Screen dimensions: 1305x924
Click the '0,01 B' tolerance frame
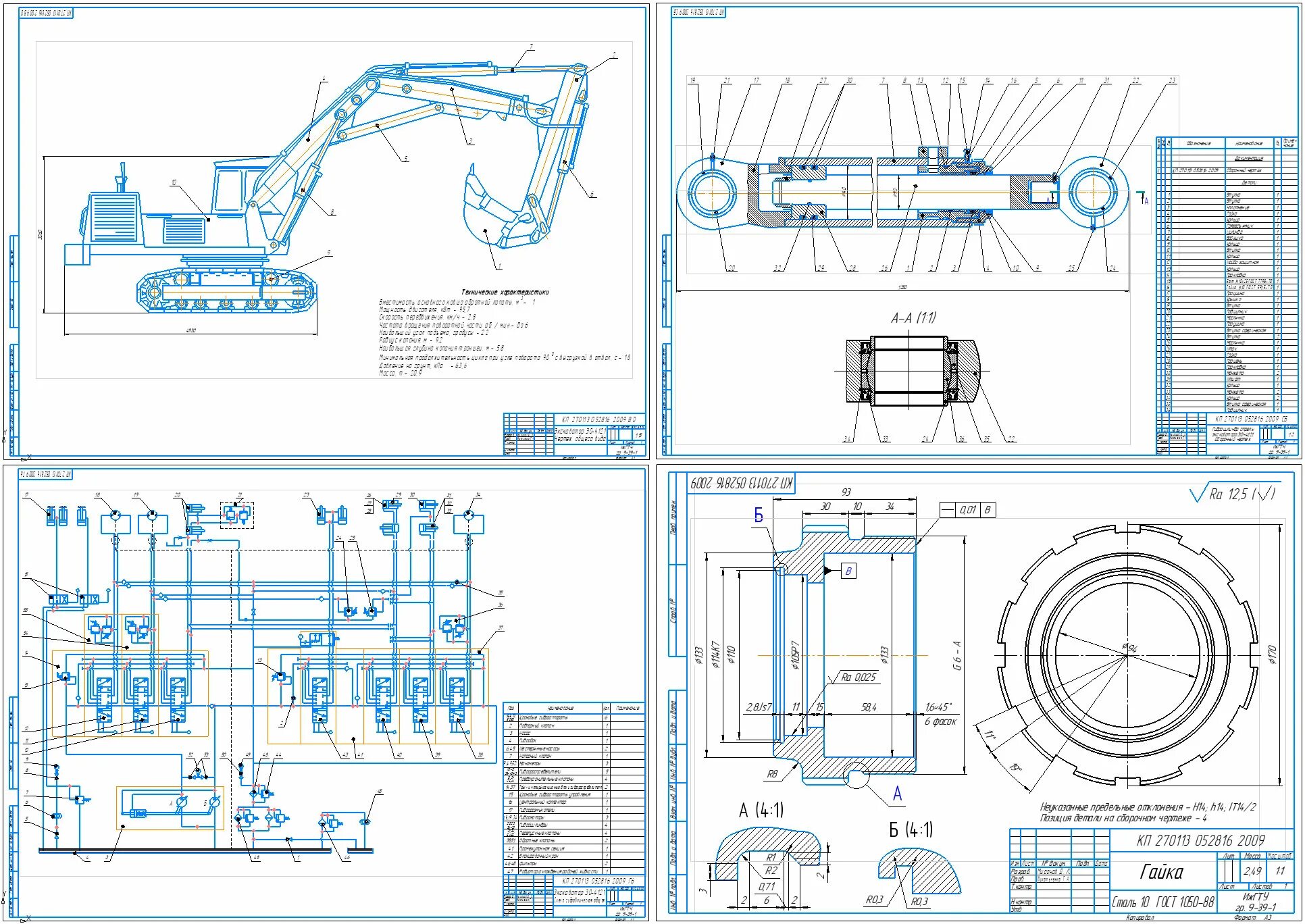(x=967, y=510)
